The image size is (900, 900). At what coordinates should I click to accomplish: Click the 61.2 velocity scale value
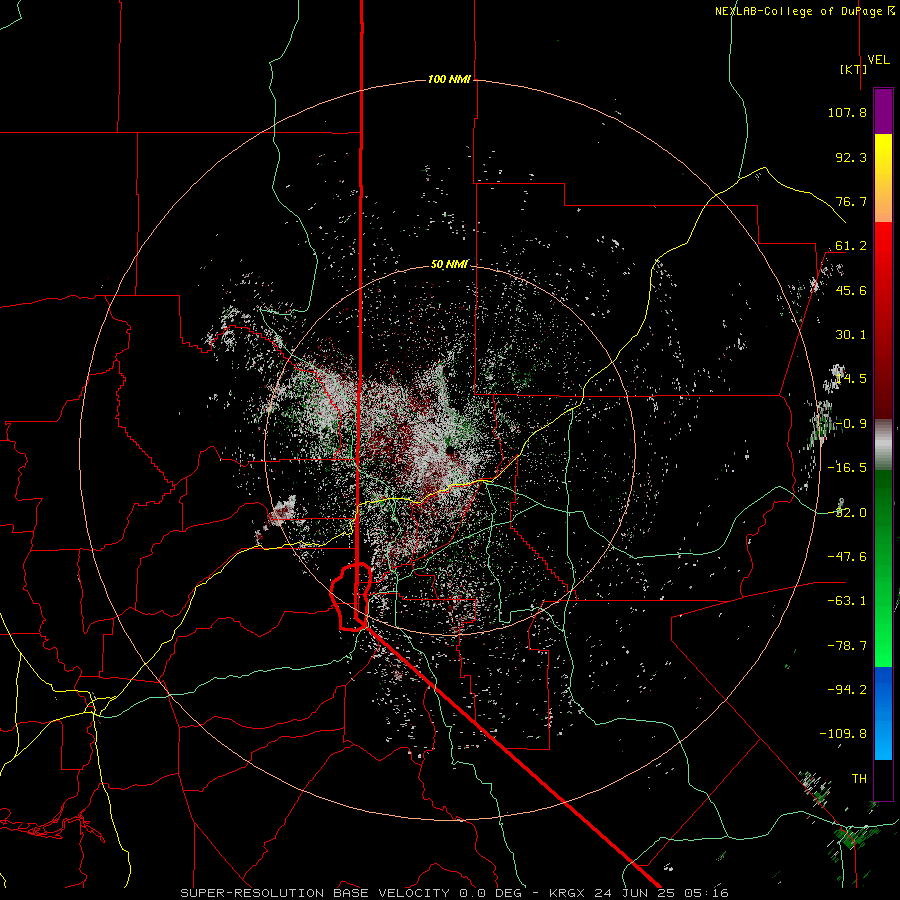[851, 246]
